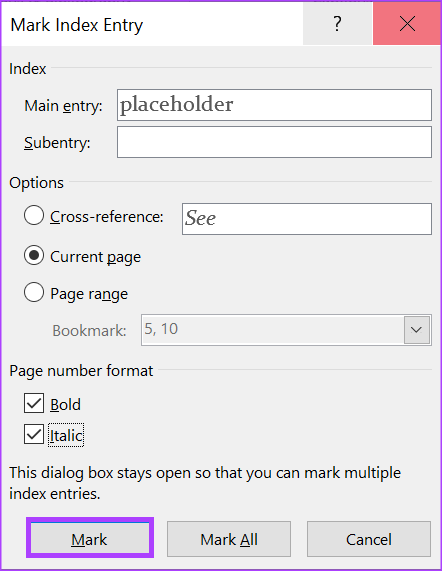Viewport: 442px width, 571px height.
Task: Uncheck the Bold page number checkbox
Action: tap(34, 403)
